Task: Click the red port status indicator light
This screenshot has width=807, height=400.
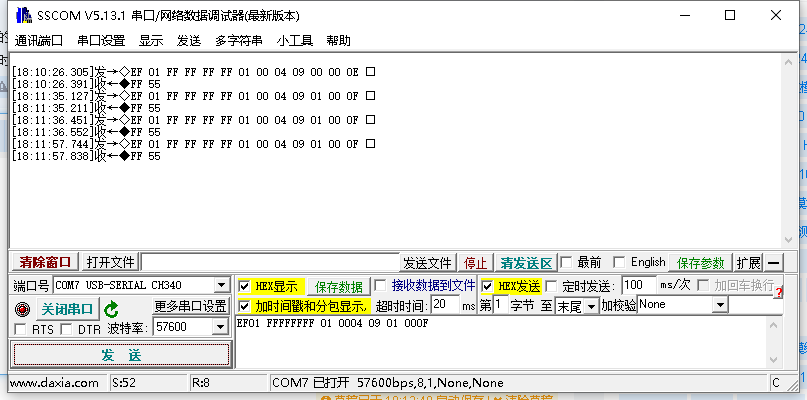Action: (22, 309)
